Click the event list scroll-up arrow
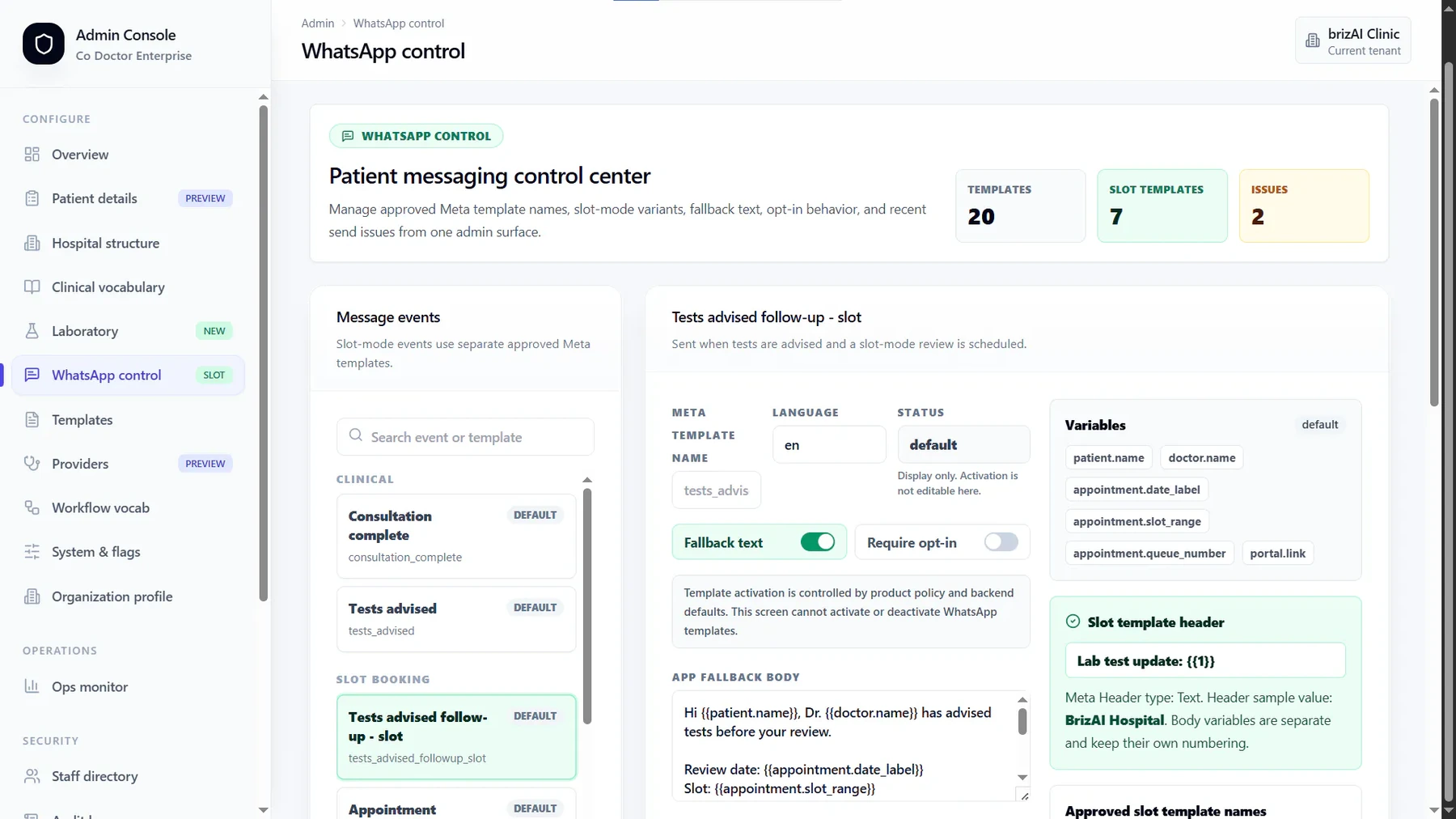1456x819 pixels. (x=587, y=480)
